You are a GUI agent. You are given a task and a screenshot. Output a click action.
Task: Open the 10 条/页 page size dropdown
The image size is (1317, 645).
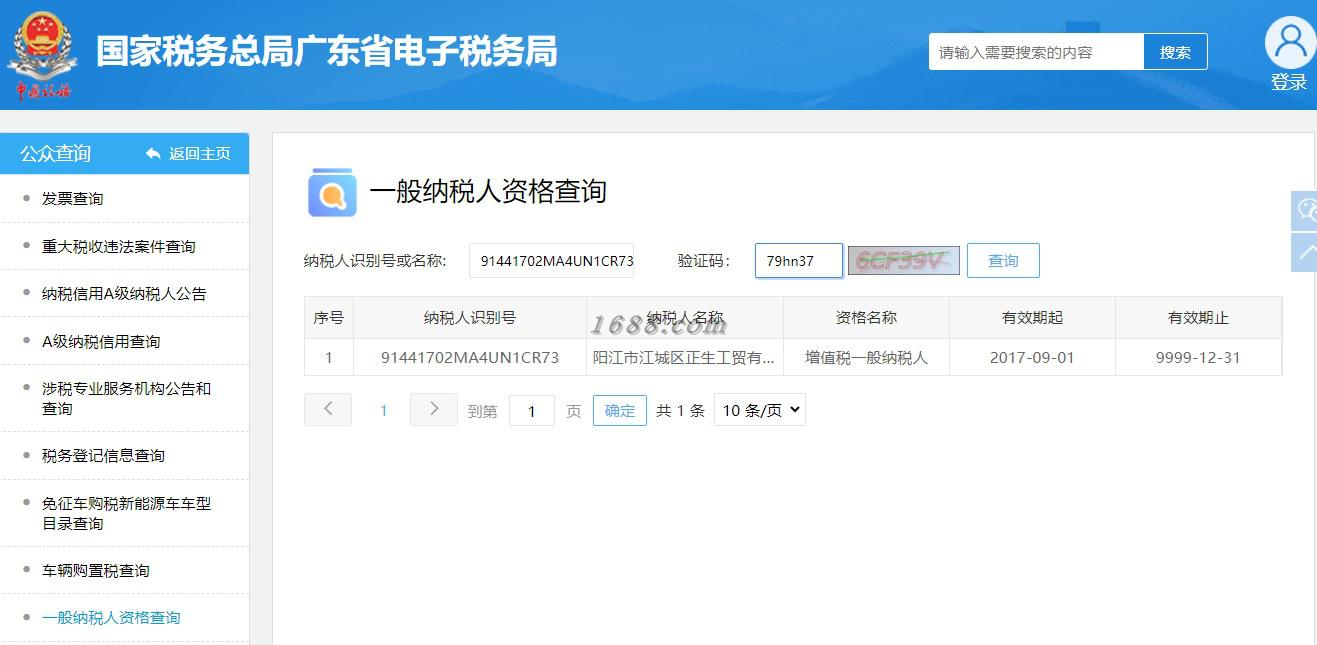pos(760,410)
